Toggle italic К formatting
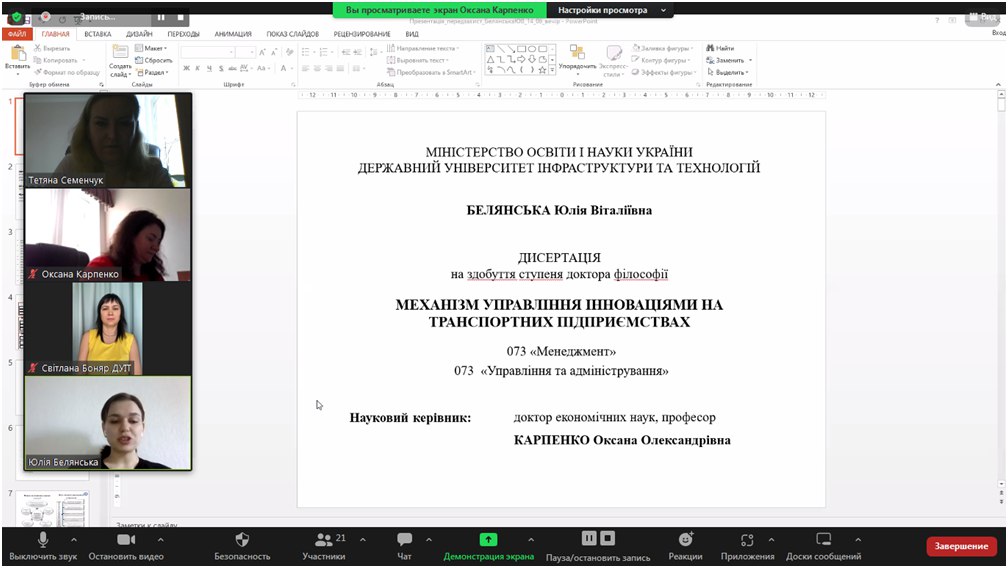Image resolution: width=1008 pixels, height=568 pixels. tap(197, 68)
